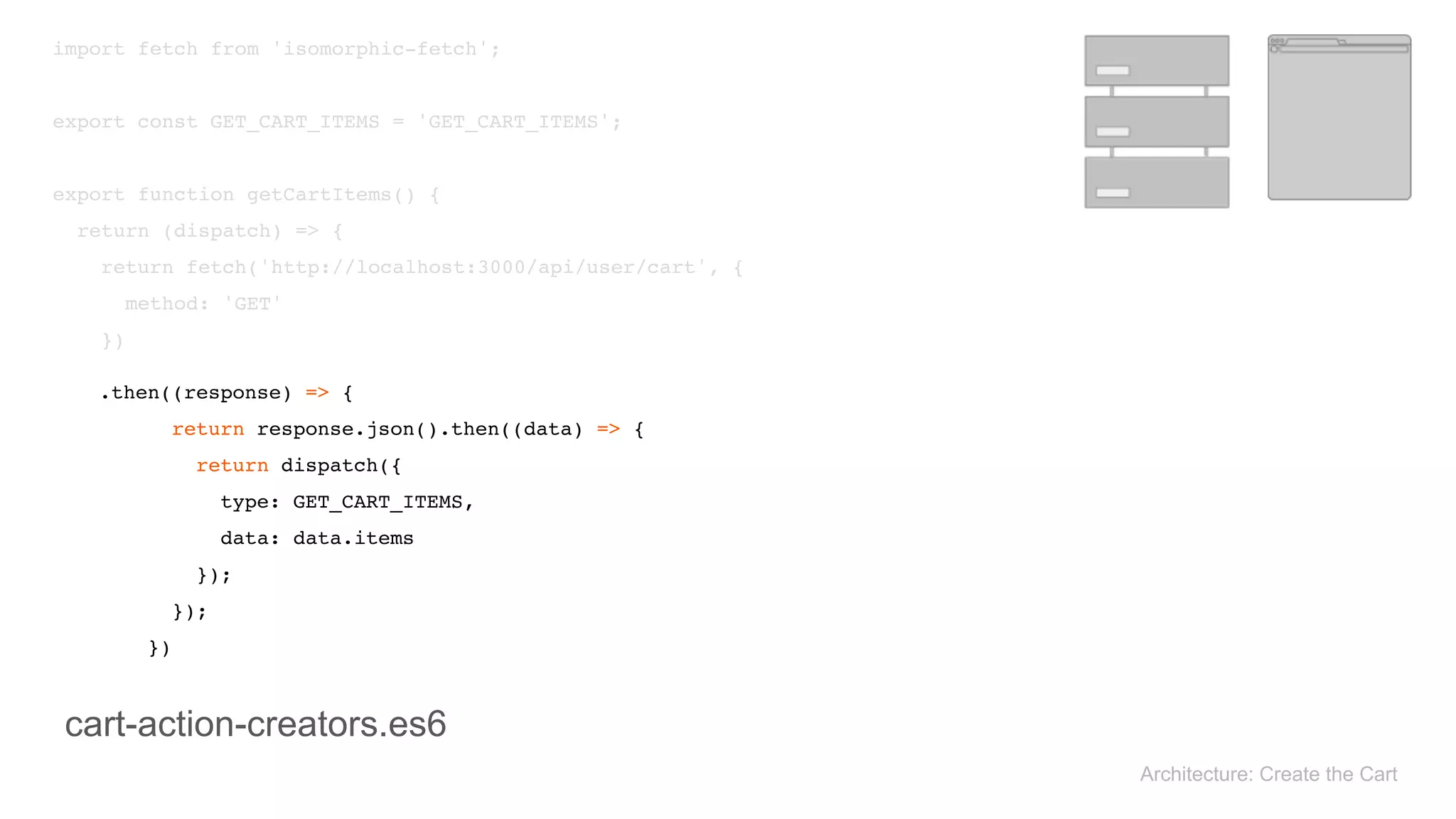Click the bottom server unit icon
Image resolution: width=1456 pixels, height=819 pixels.
(1157, 183)
